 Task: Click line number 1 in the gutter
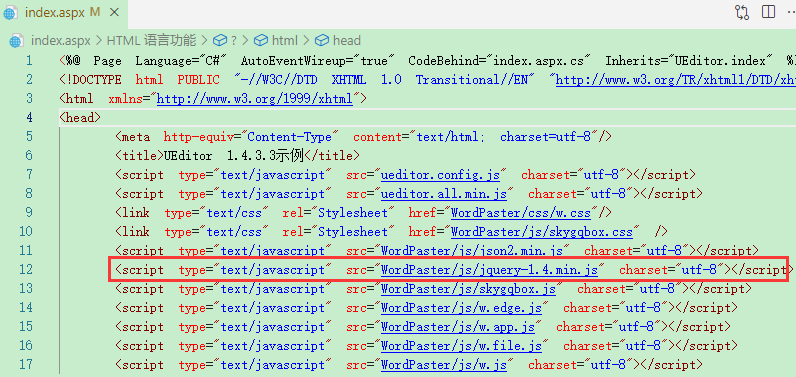pos(28,61)
